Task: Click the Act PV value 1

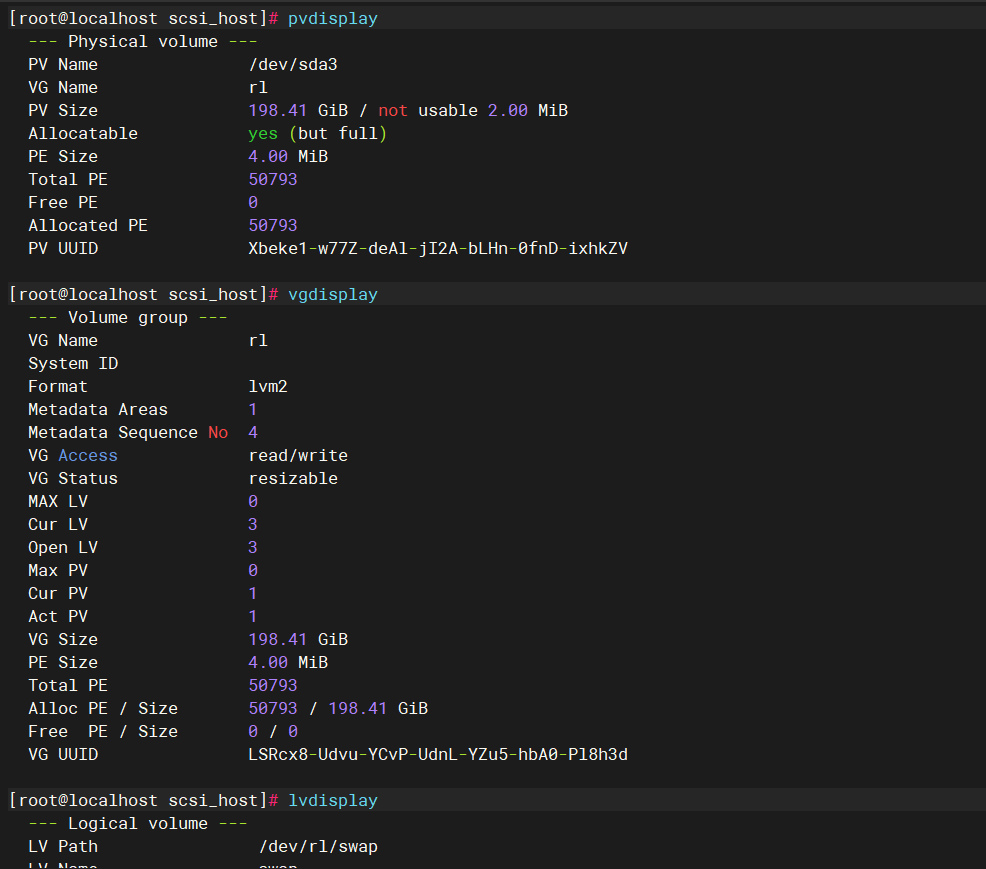Action: 253,617
